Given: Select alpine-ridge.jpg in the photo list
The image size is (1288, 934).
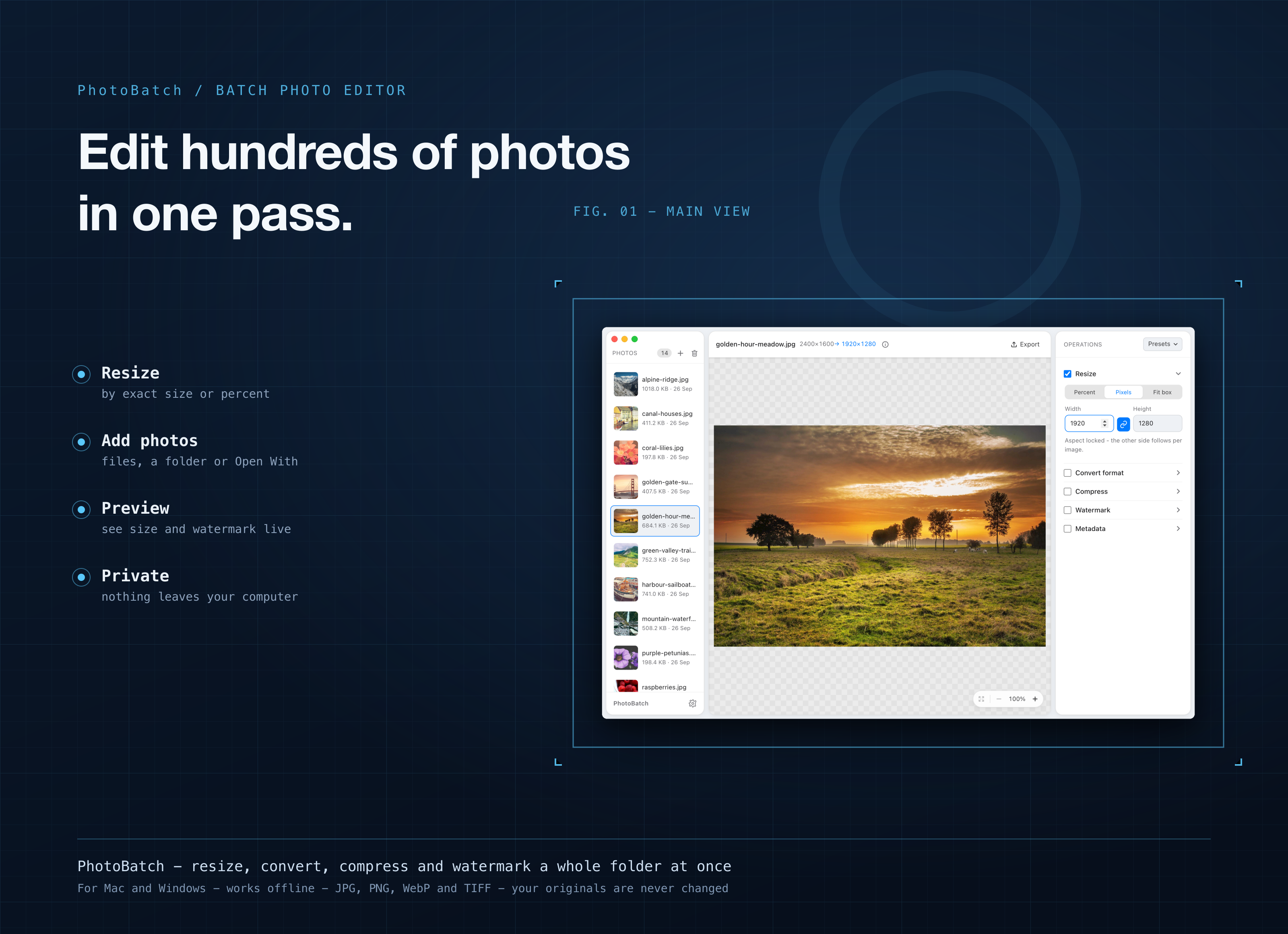Looking at the screenshot, I should point(655,384).
